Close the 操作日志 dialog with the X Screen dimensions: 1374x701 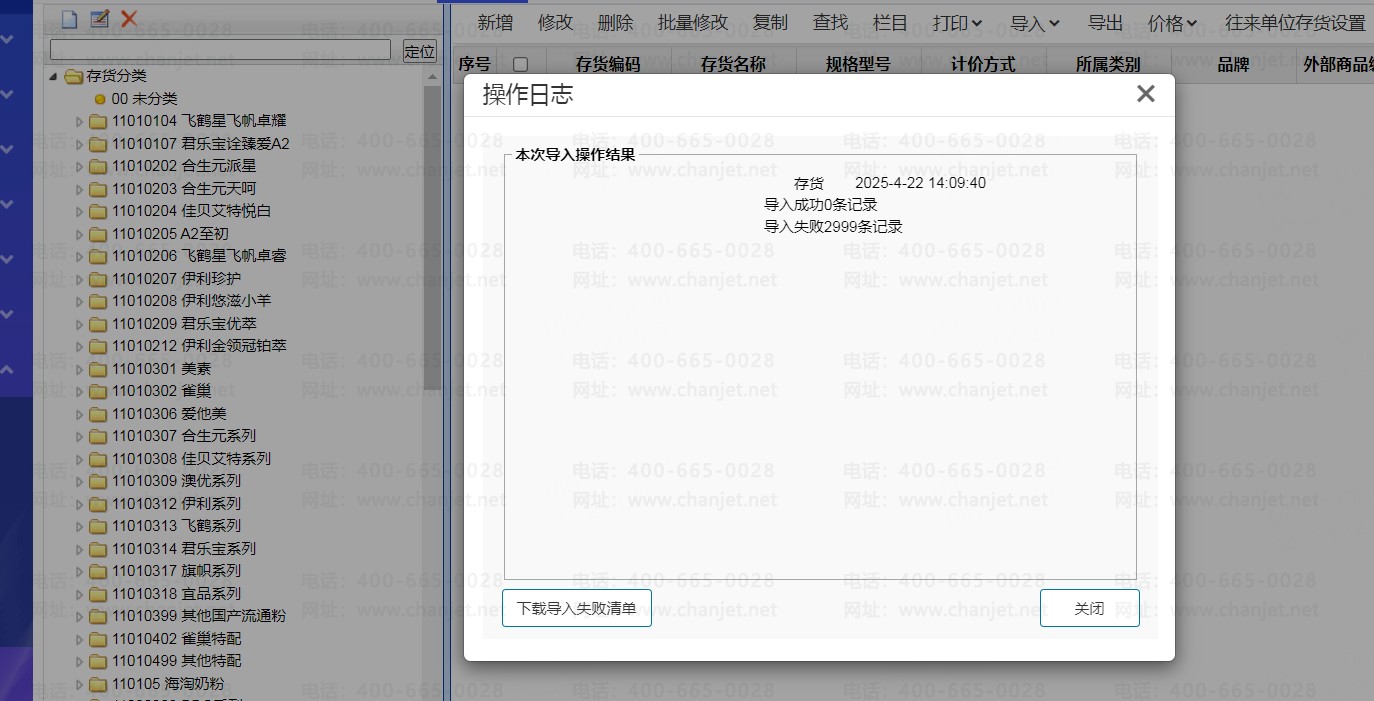pos(1145,94)
